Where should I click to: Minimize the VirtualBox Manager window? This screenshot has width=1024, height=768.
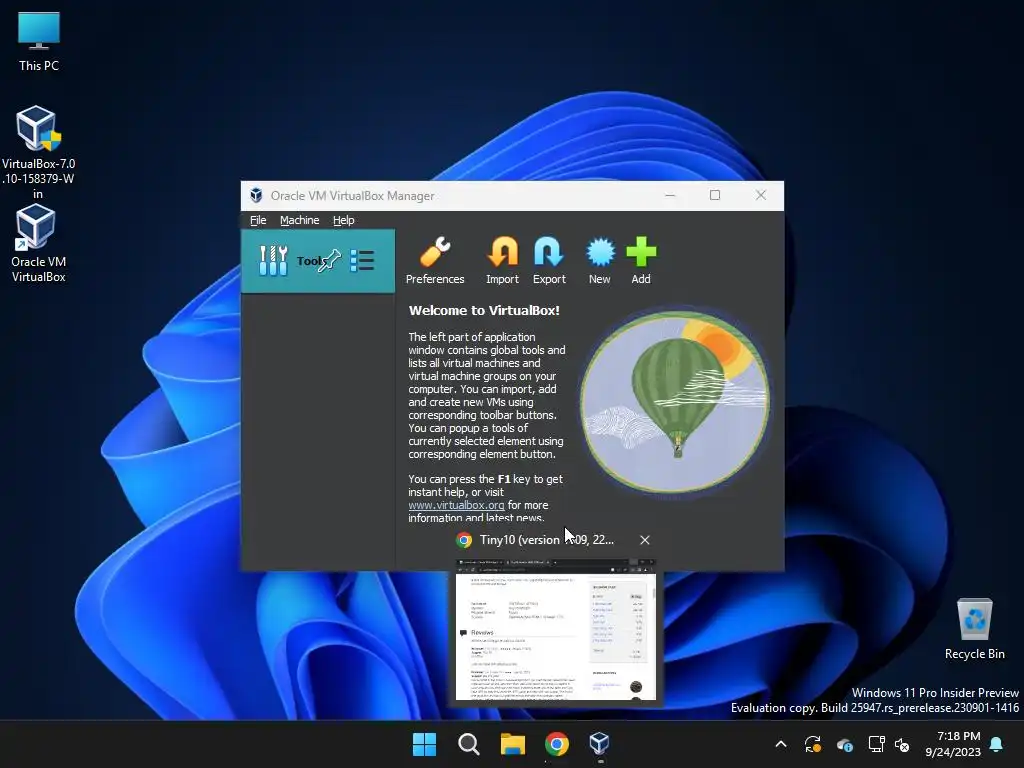[670, 195]
